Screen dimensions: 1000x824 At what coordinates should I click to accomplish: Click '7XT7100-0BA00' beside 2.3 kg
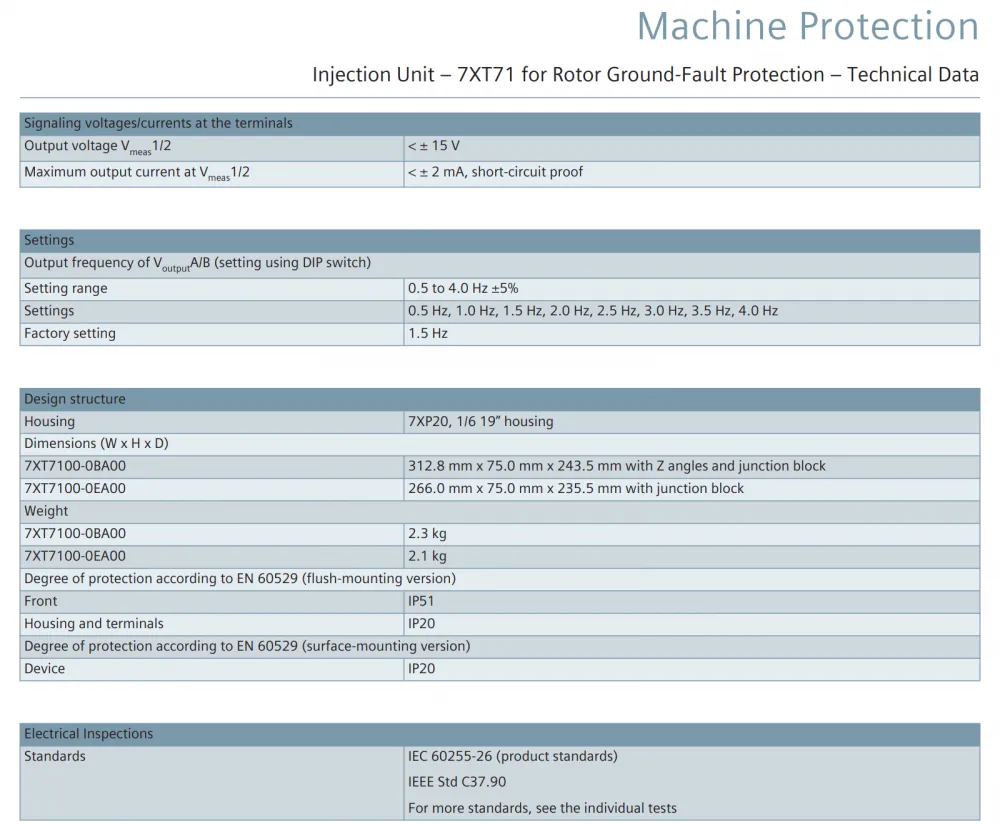pos(75,534)
